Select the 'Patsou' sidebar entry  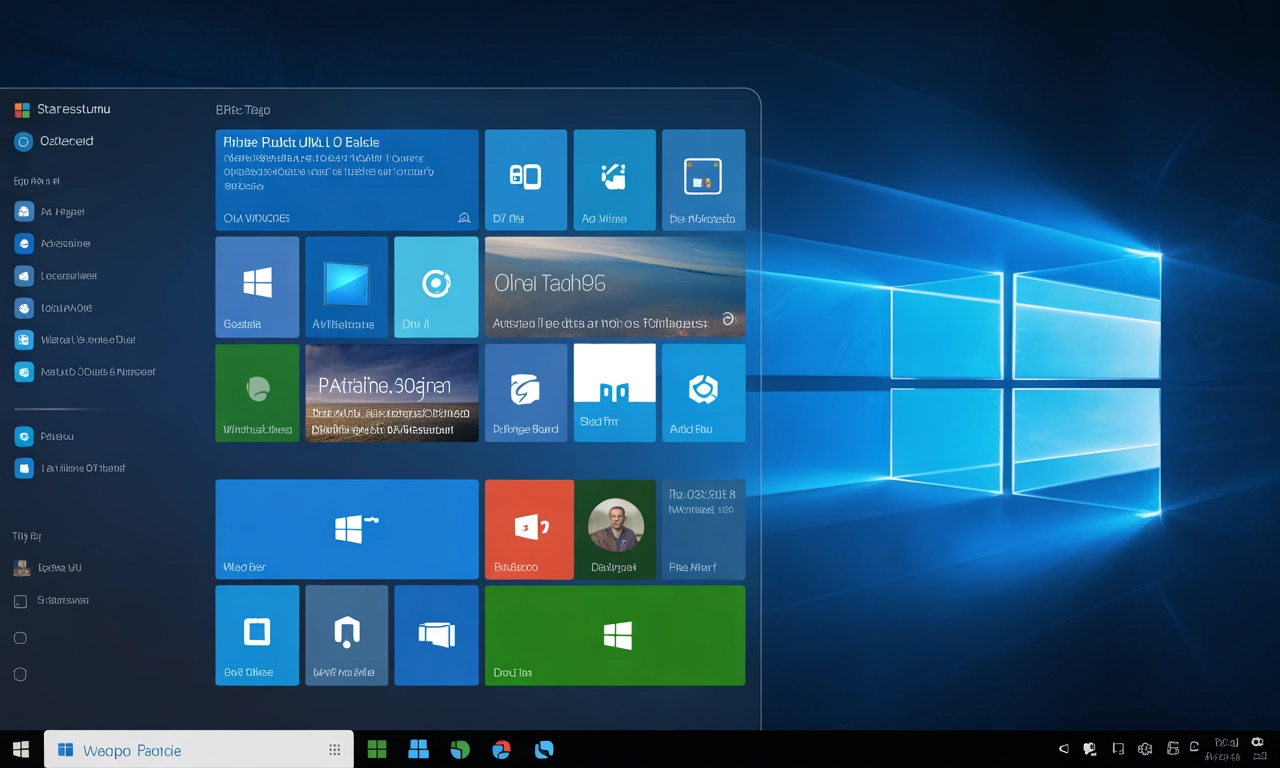click(45, 437)
